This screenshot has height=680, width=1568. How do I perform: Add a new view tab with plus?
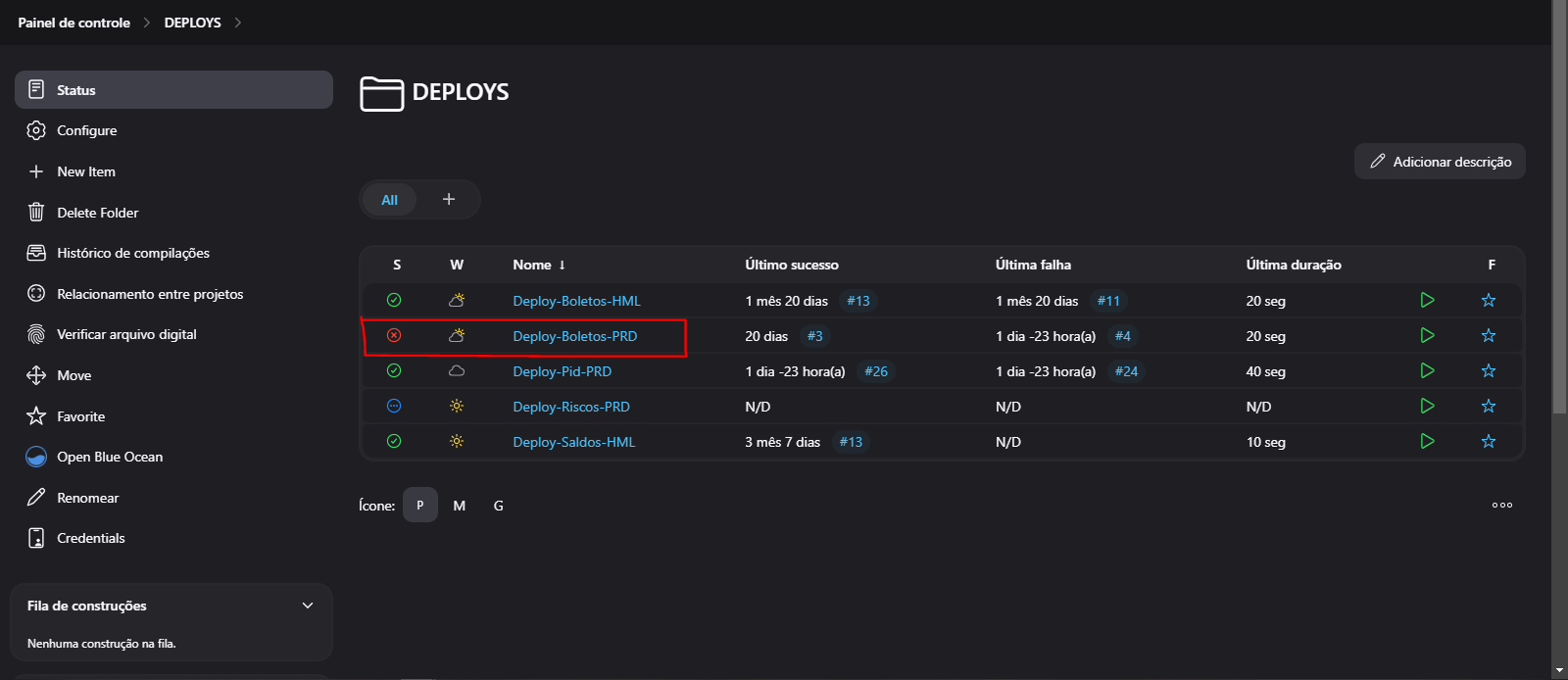click(449, 200)
